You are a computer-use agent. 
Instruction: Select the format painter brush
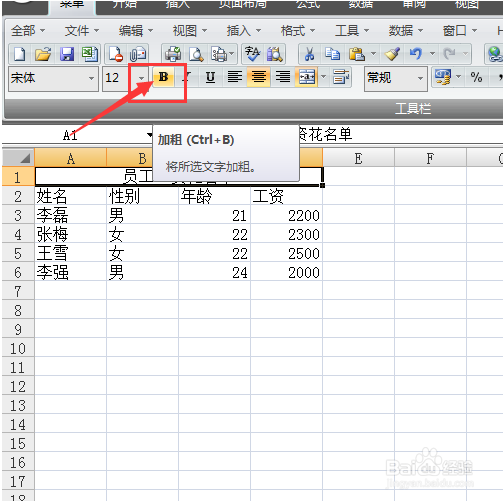[x=392, y=54]
